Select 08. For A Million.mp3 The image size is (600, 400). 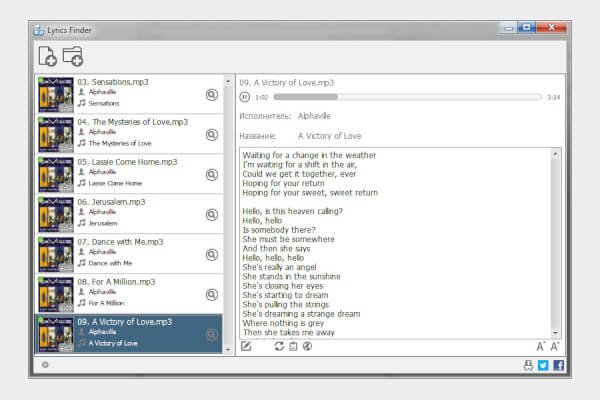pyautogui.click(x=129, y=295)
